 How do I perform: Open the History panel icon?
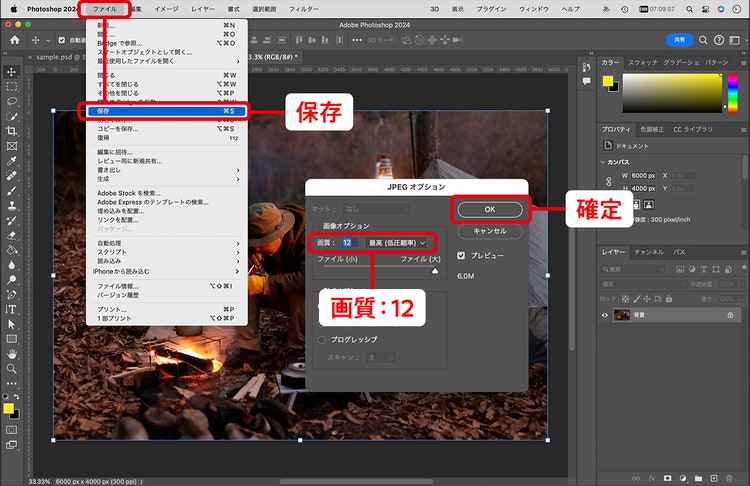[x=586, y=67]
